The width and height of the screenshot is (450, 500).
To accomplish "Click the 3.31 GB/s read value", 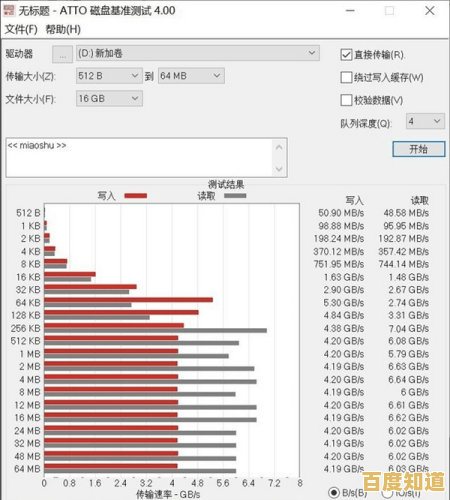I will pos(409,315).
